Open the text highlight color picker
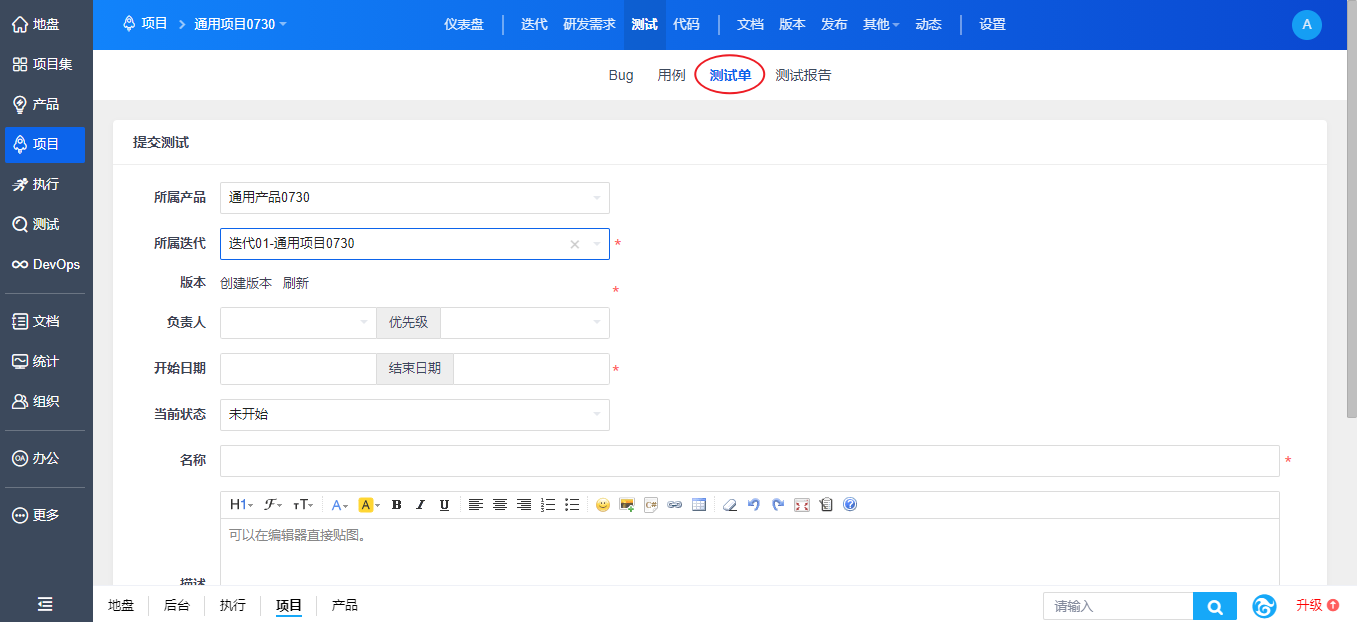Image resolution: width=1357 pixels, height=622 pixels. (x=368, y=505)
